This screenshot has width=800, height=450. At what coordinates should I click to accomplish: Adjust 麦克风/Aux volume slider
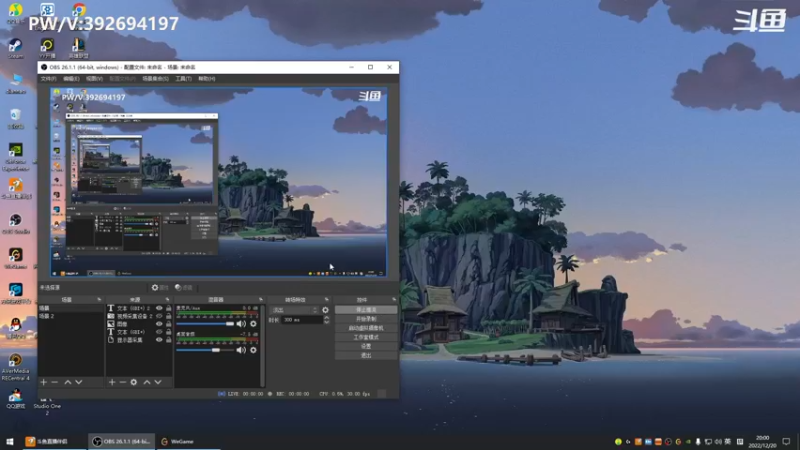(205, 324)
